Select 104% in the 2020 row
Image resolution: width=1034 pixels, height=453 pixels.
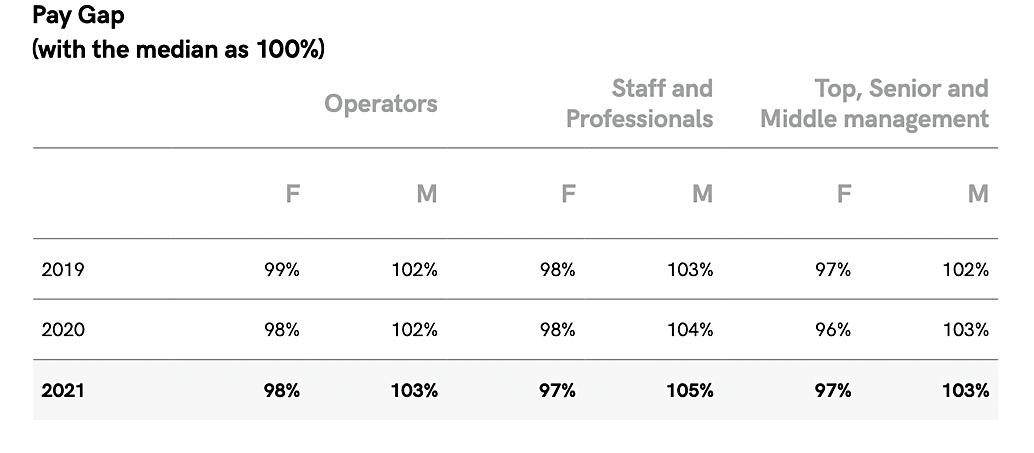pyautogui.click(x=690, y=330)
